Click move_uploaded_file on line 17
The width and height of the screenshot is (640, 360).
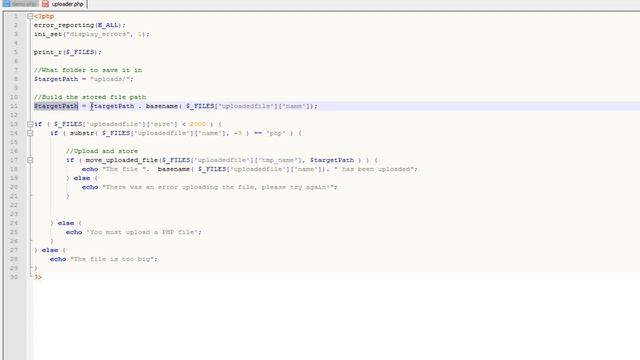(x=122, y=160)
